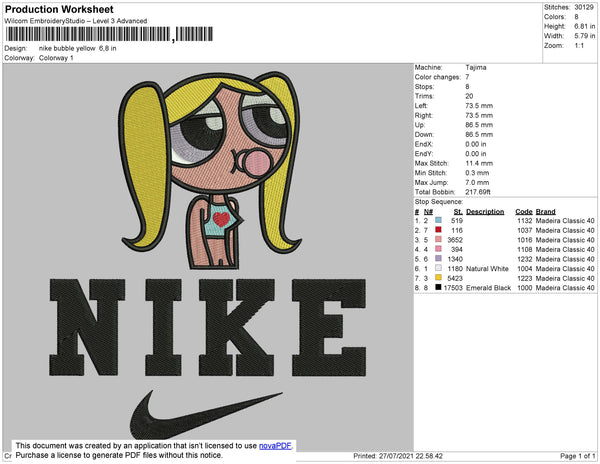Click the Max Stitch value '11.4 mm'
The image size is (600, 464).
[479, 163]
